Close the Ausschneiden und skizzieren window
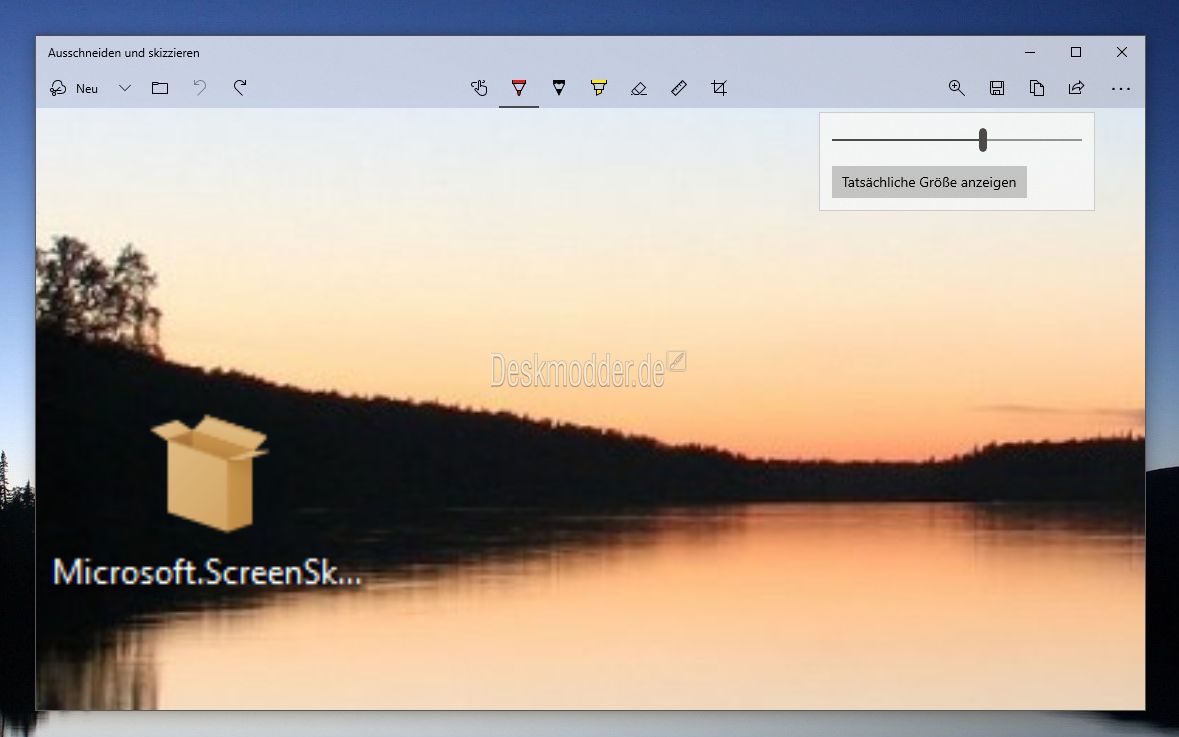1179x737 pixels. [x=1122, y=52]
